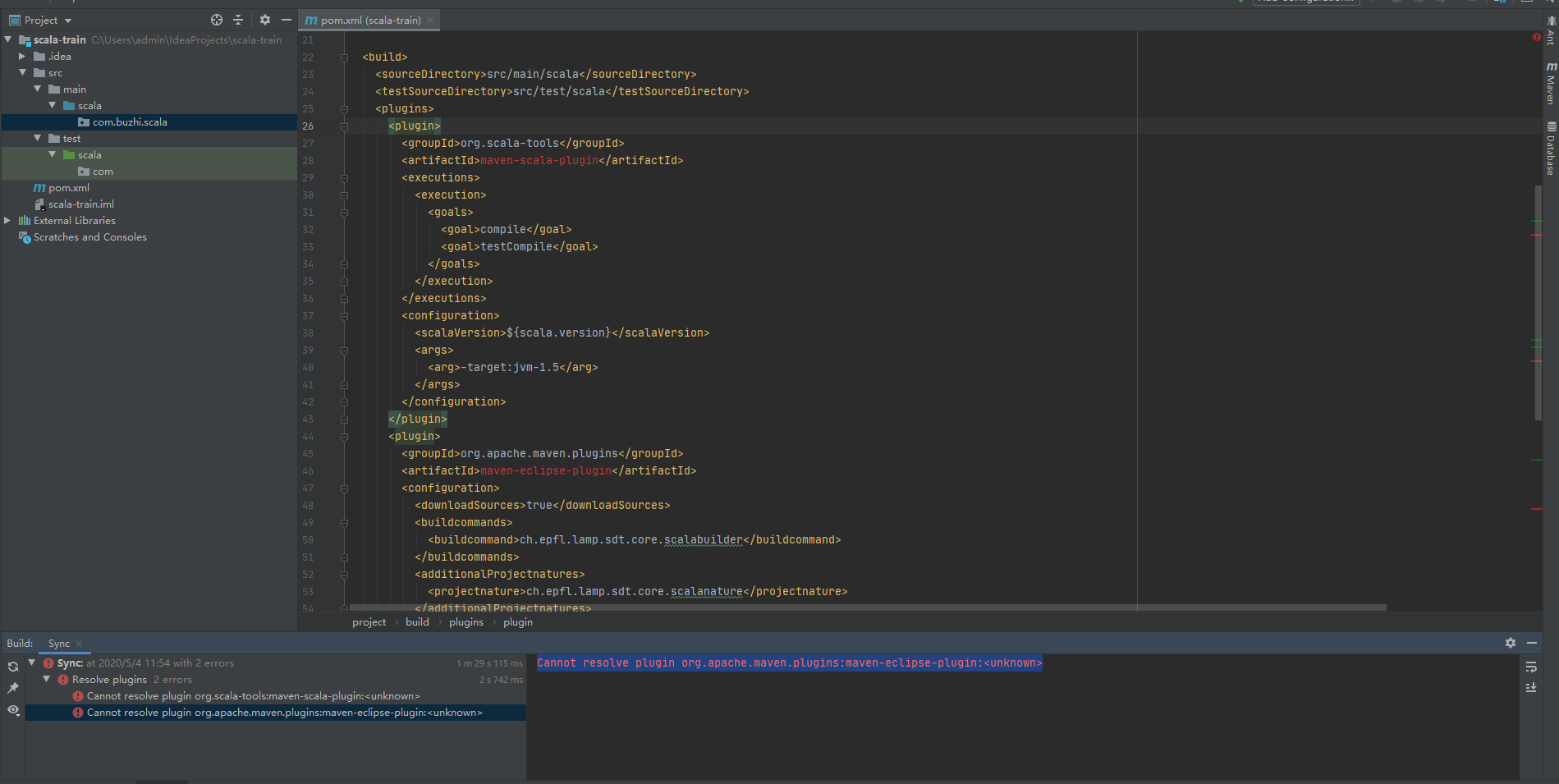Viewport: 1559px width, 784px height.
Task: Click the Scratches and Consoles icon
Action: (x=25, y=237)
